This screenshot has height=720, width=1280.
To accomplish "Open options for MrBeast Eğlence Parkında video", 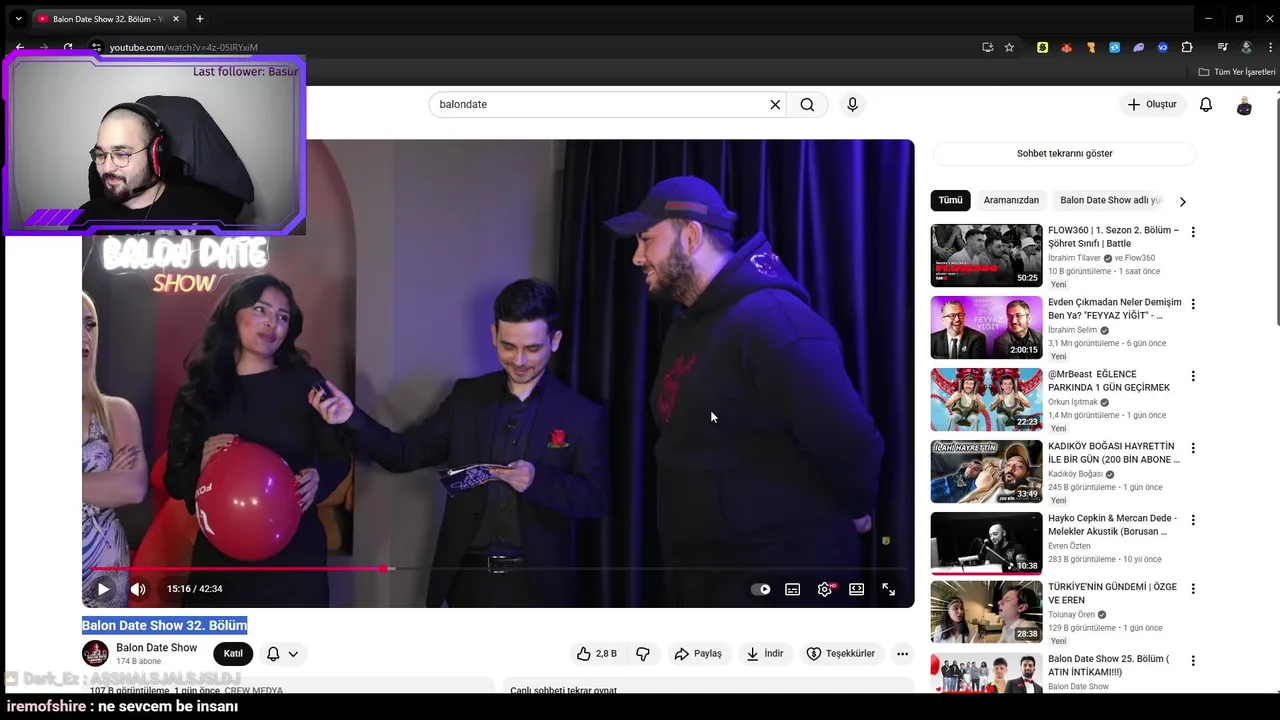I will tap(1192, 376).
